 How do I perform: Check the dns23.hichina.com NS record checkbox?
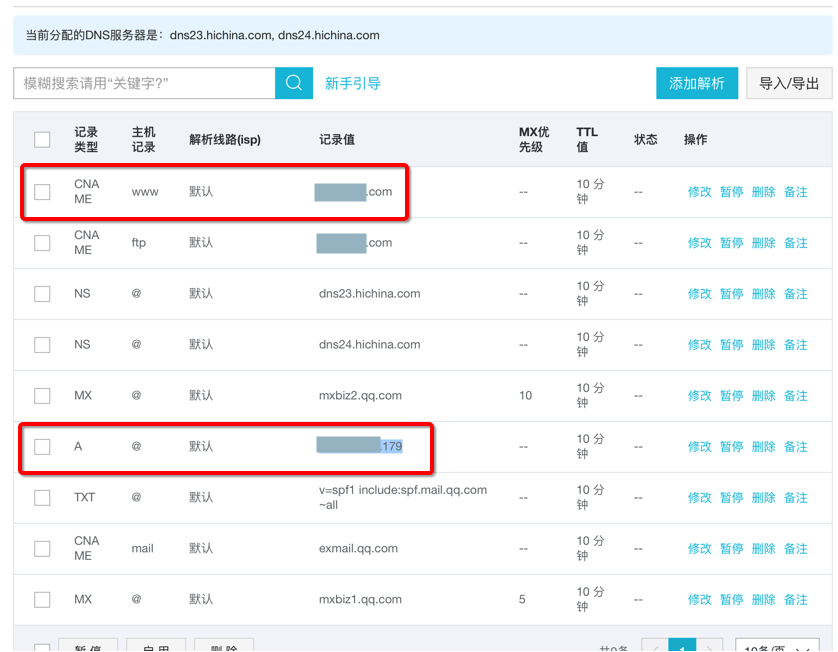tap(42, 293)
